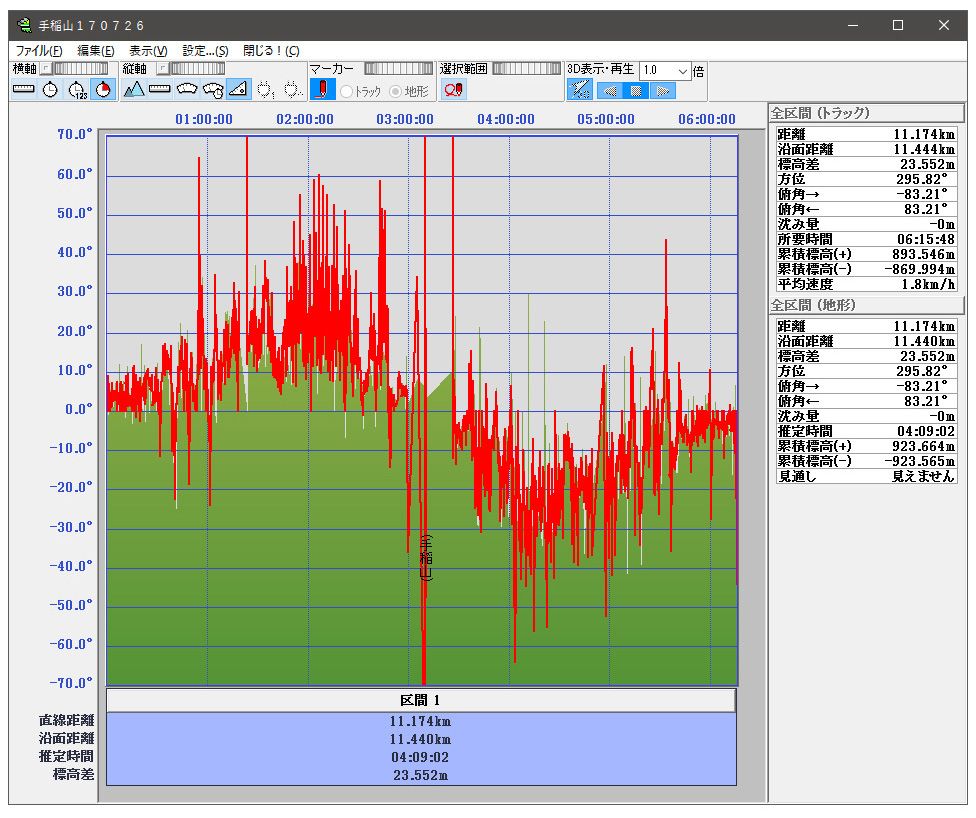
Task: Click the red marker pin icon
Action: pyautogui.click(x=322, y=90)
